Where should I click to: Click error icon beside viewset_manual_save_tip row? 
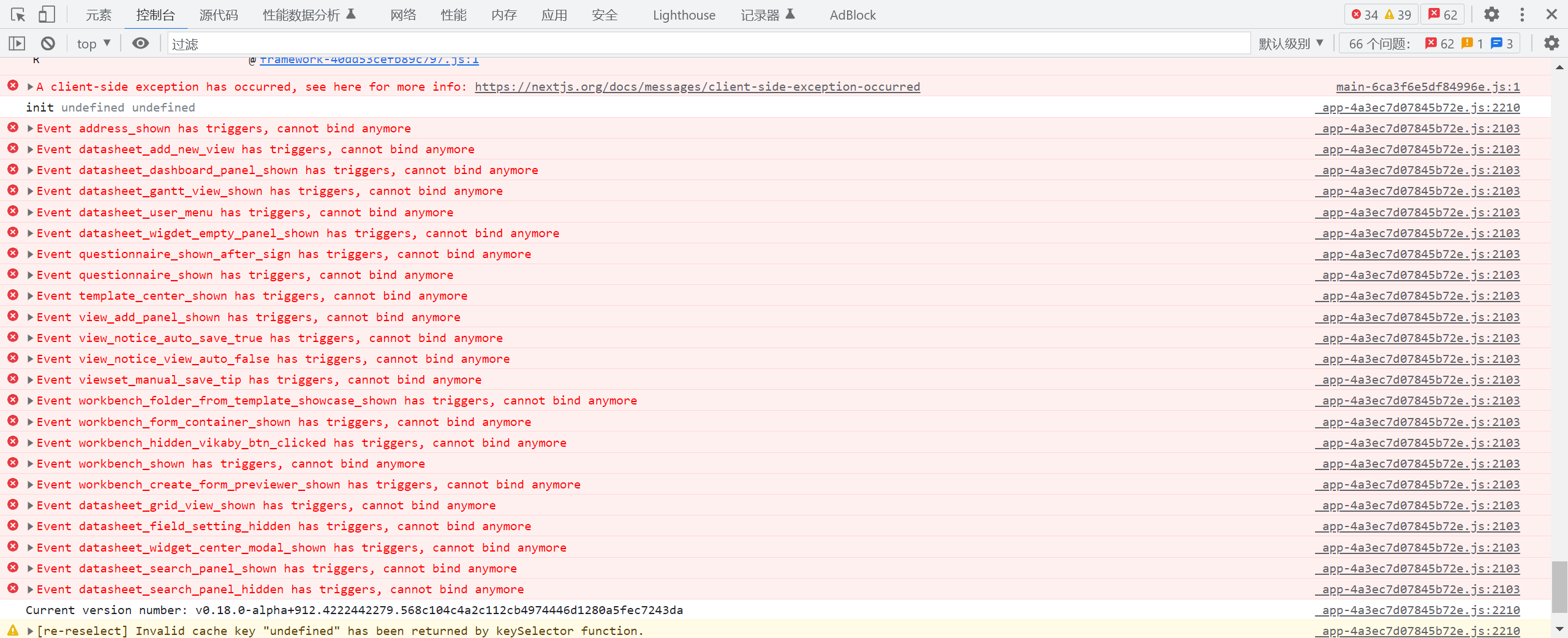pos(13,379)
